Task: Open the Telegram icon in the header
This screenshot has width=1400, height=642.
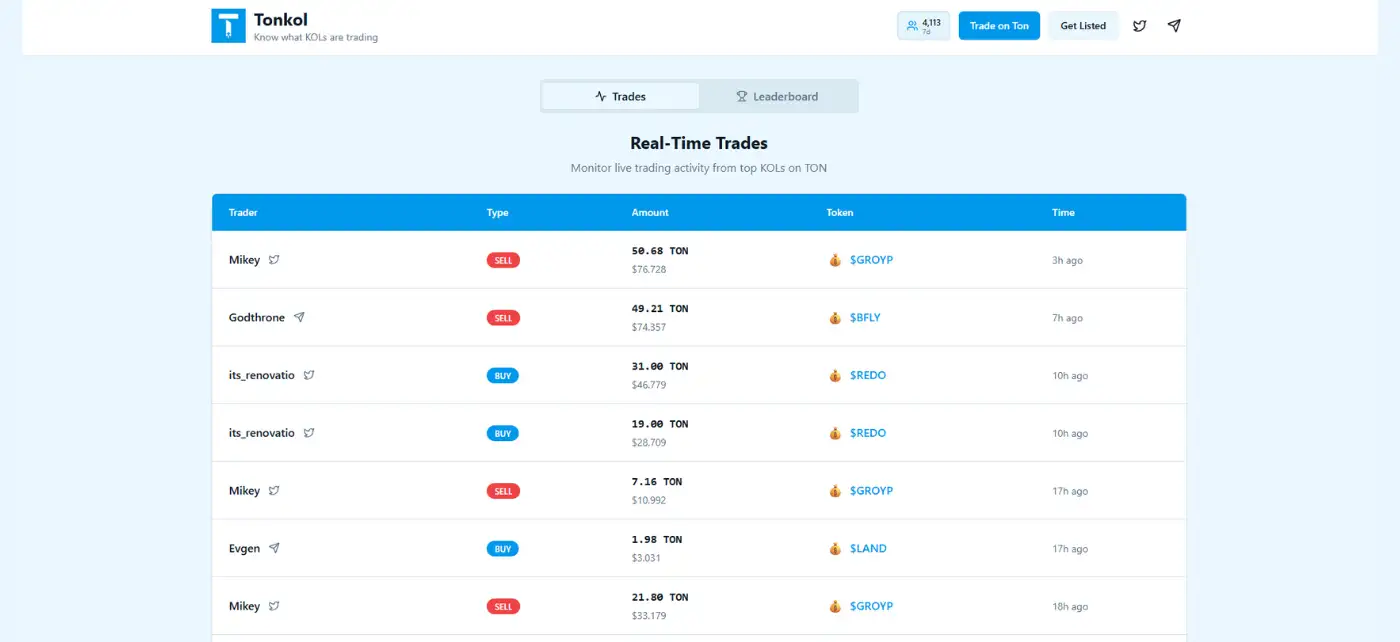Action: pos(1174,26)
